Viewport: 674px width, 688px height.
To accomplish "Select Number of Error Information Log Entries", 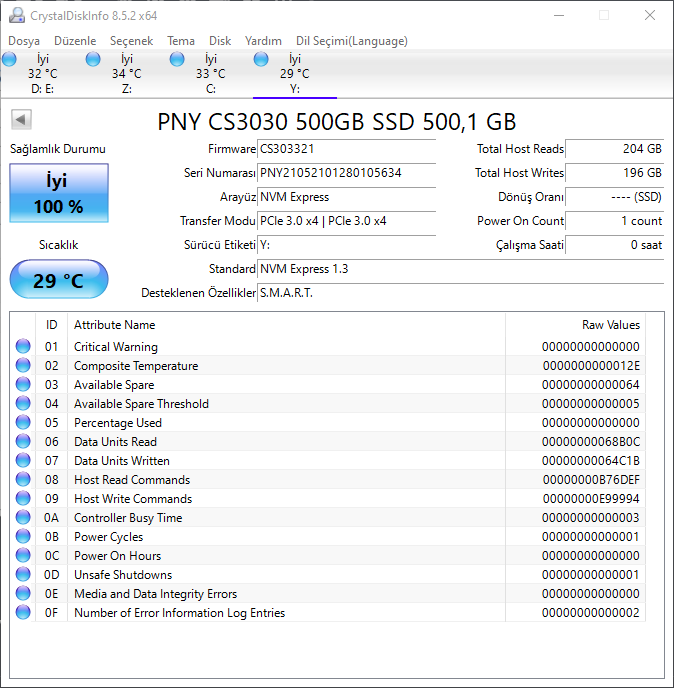I will (x=179, y=613).
